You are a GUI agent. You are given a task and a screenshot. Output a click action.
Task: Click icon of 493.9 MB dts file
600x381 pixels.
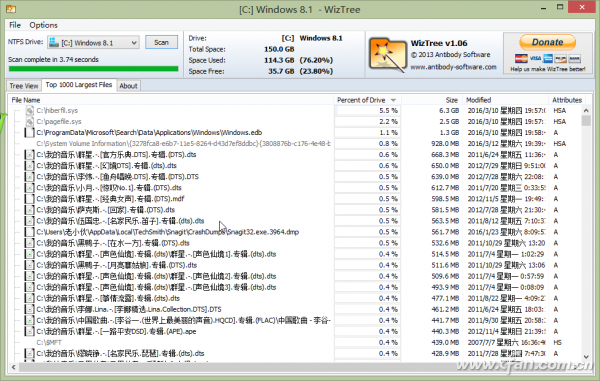click(29, 288)
